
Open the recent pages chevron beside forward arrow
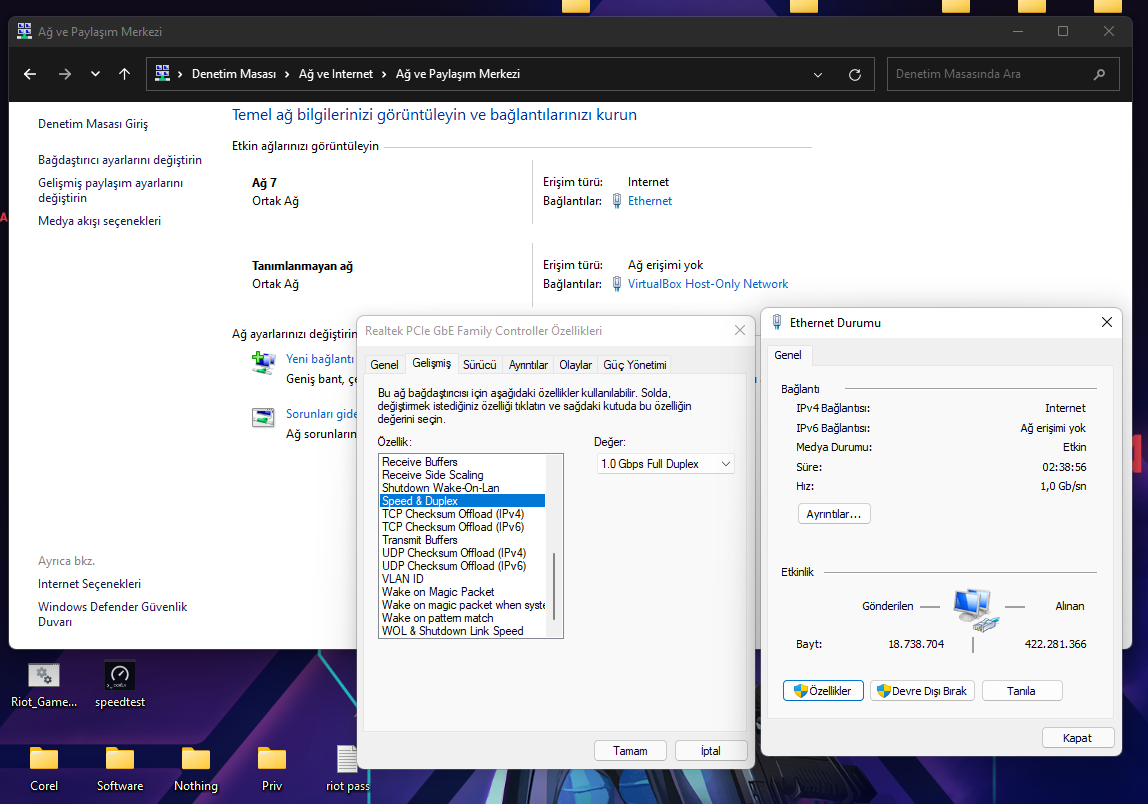pos(95,73)
